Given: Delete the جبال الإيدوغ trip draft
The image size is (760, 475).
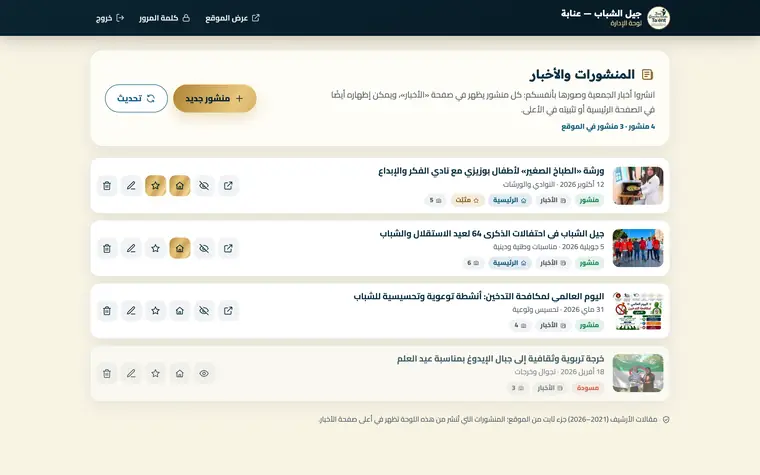Looking at the screenshot, I should 107,374.
